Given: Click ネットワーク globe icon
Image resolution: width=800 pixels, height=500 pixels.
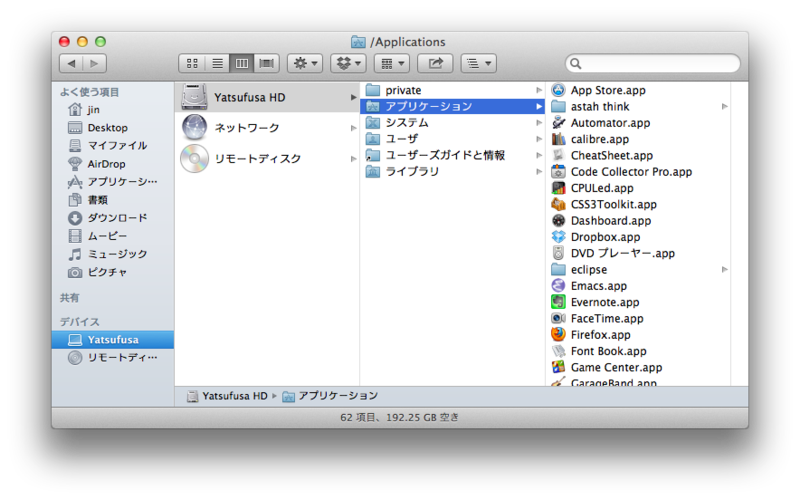Looking at the screenshot, I should pyautogui.click(x=194, y=128).
